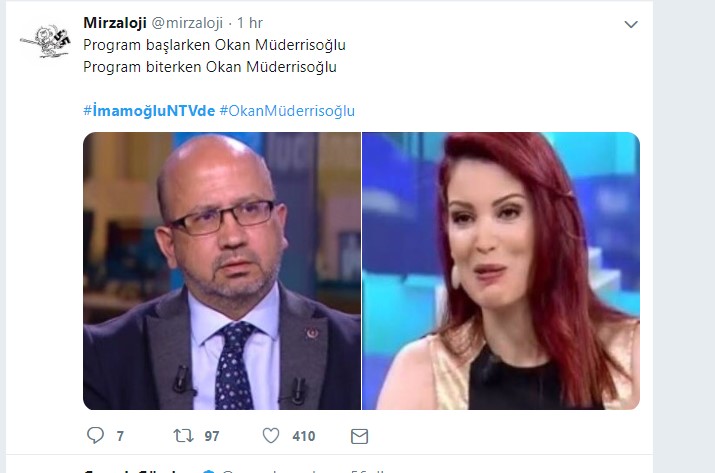
Task: Like the tweet with heart icon
Action: (271, 436)
